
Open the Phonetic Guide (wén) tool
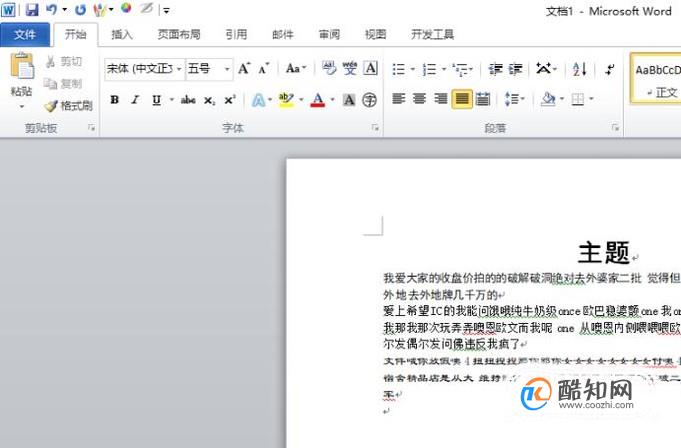349,69
